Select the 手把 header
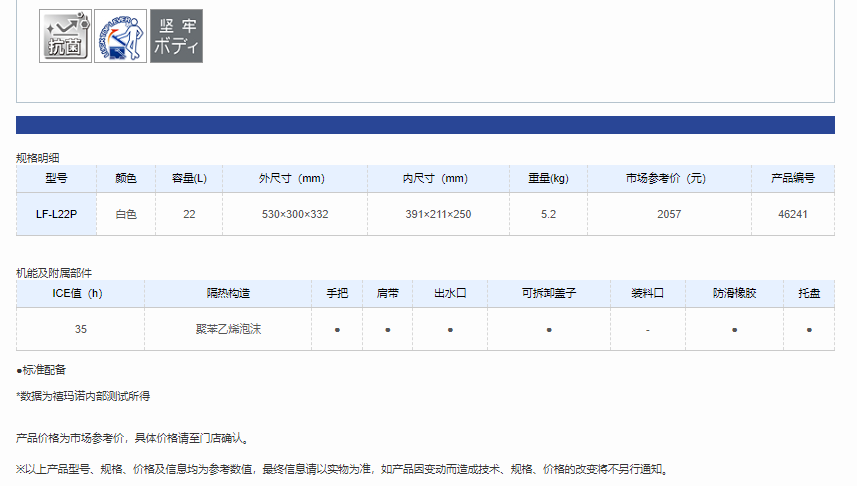857x486 pixels. tap(337, 294)
